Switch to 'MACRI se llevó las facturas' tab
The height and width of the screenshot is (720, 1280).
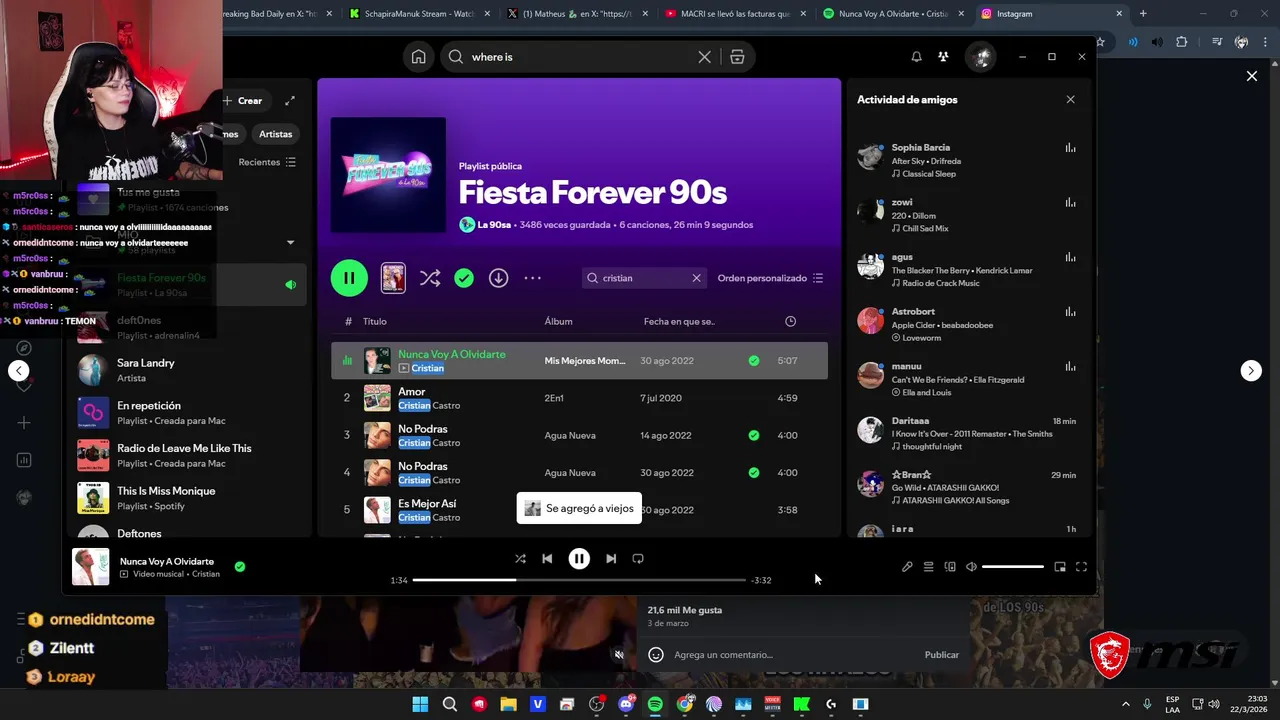click(734, 14)
